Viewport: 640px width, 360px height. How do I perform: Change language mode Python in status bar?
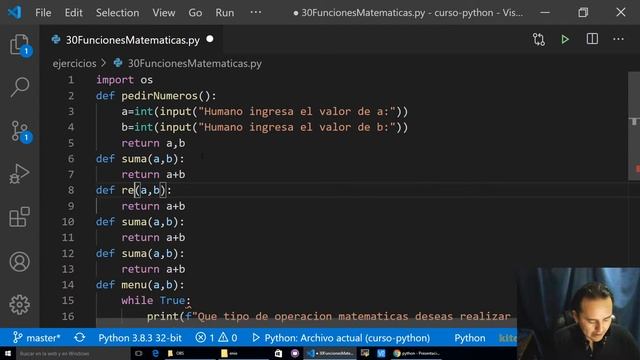point(470,338)
